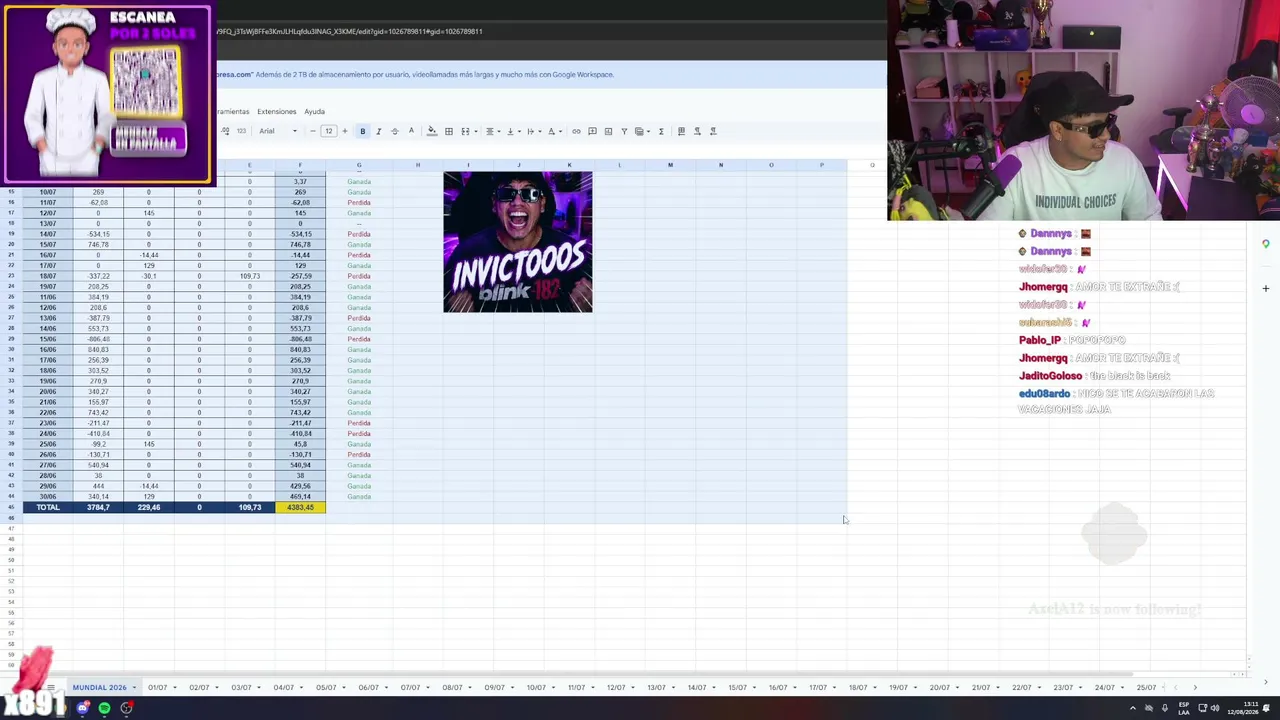This screenshot has width=1280, height=720.
Task: Open the 123 number format menu
Action: point(241,131)
